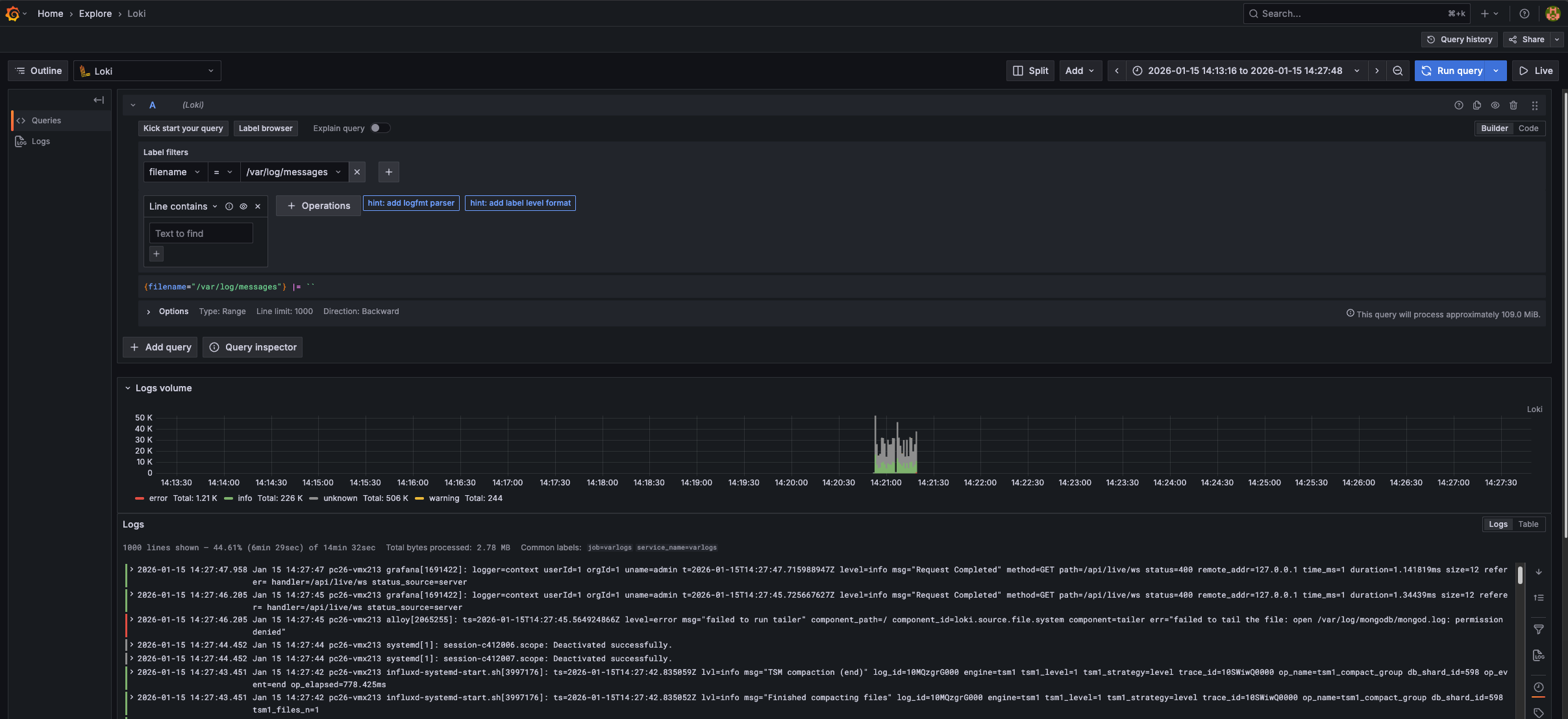The image size is (1568, 719).
Task: Switch logs view to Table
Action: tap(1528, 524)
